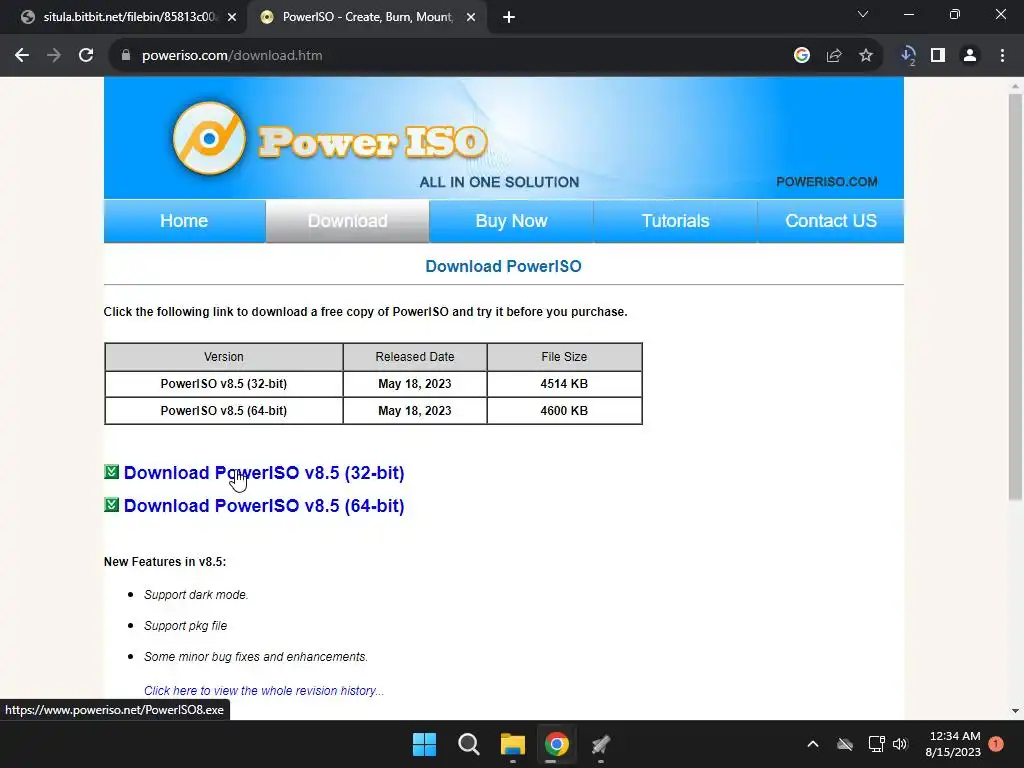Viewport: 1024px width, 768px height.
Task: Open the Buy Now navigation tab
Action: click(511, 221)
